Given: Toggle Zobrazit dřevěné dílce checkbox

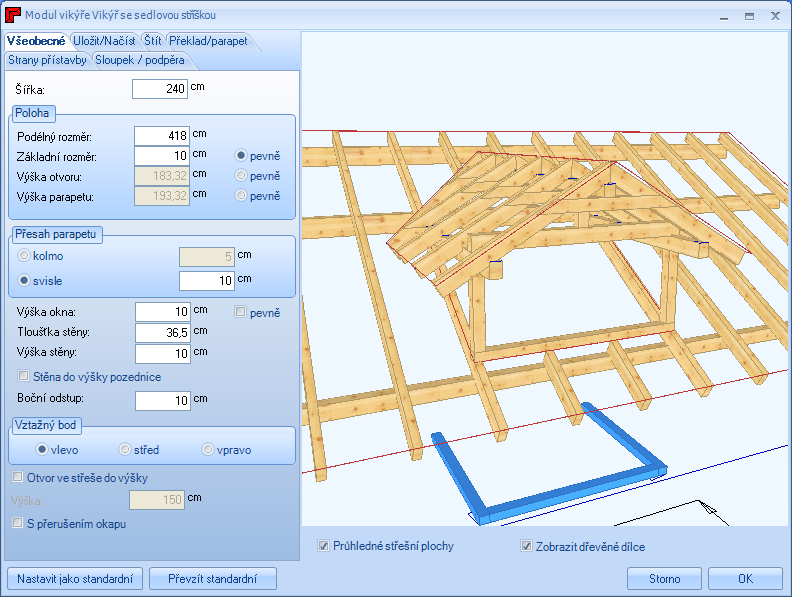Looking at the screenshot, I should (x=526, y=545).
